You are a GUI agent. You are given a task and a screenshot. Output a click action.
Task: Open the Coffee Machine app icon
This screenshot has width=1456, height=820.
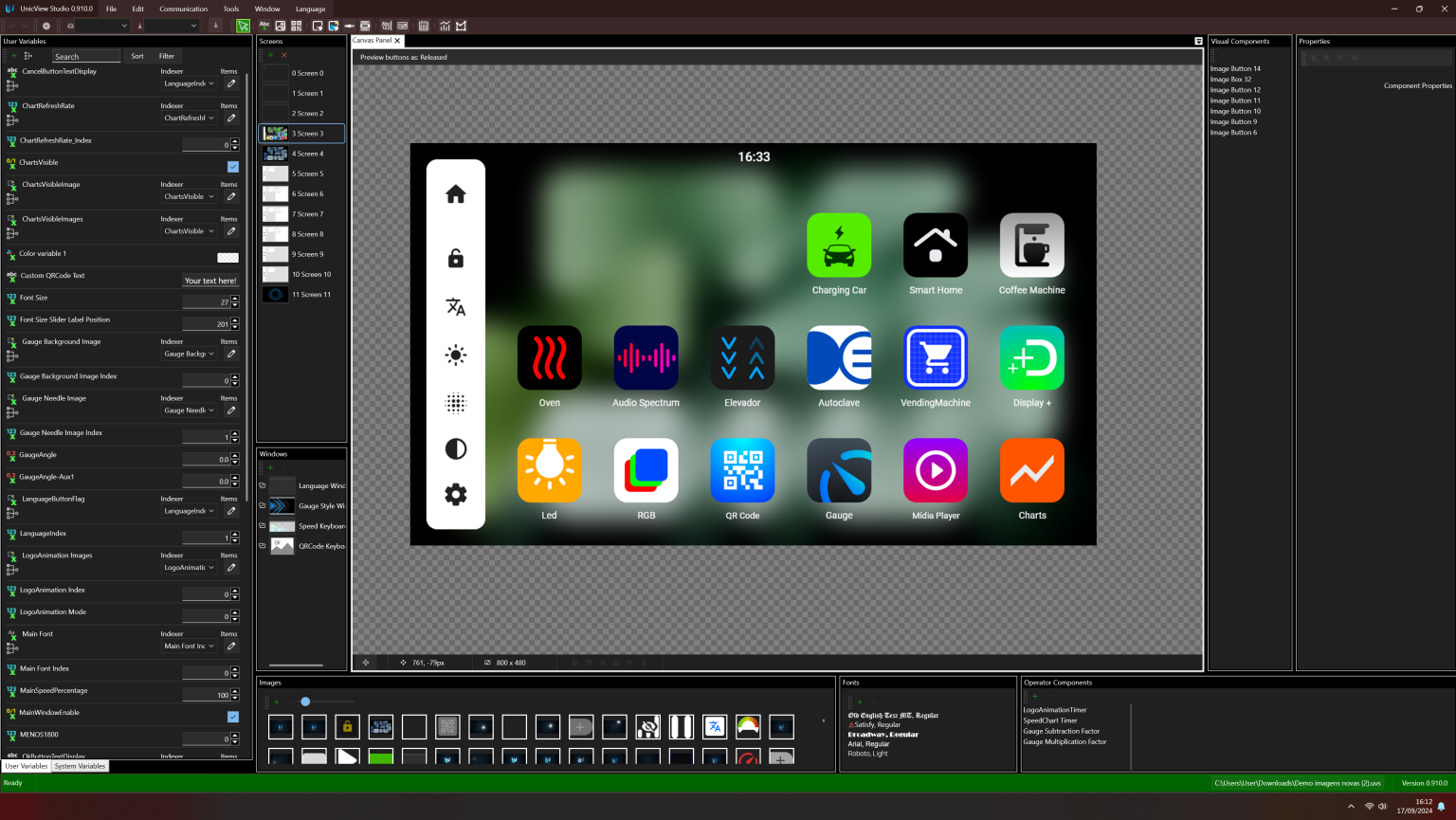1032,246
